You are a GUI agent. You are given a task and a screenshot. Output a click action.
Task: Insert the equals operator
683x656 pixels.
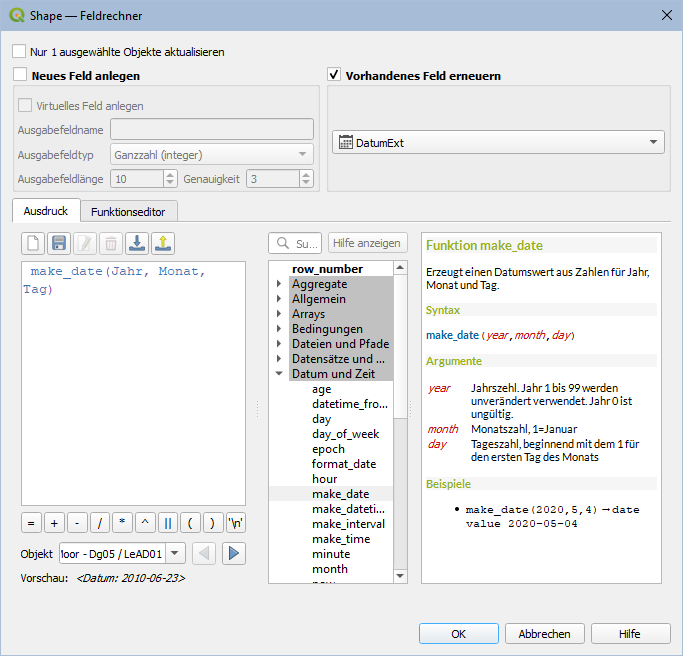click(31, 522)
